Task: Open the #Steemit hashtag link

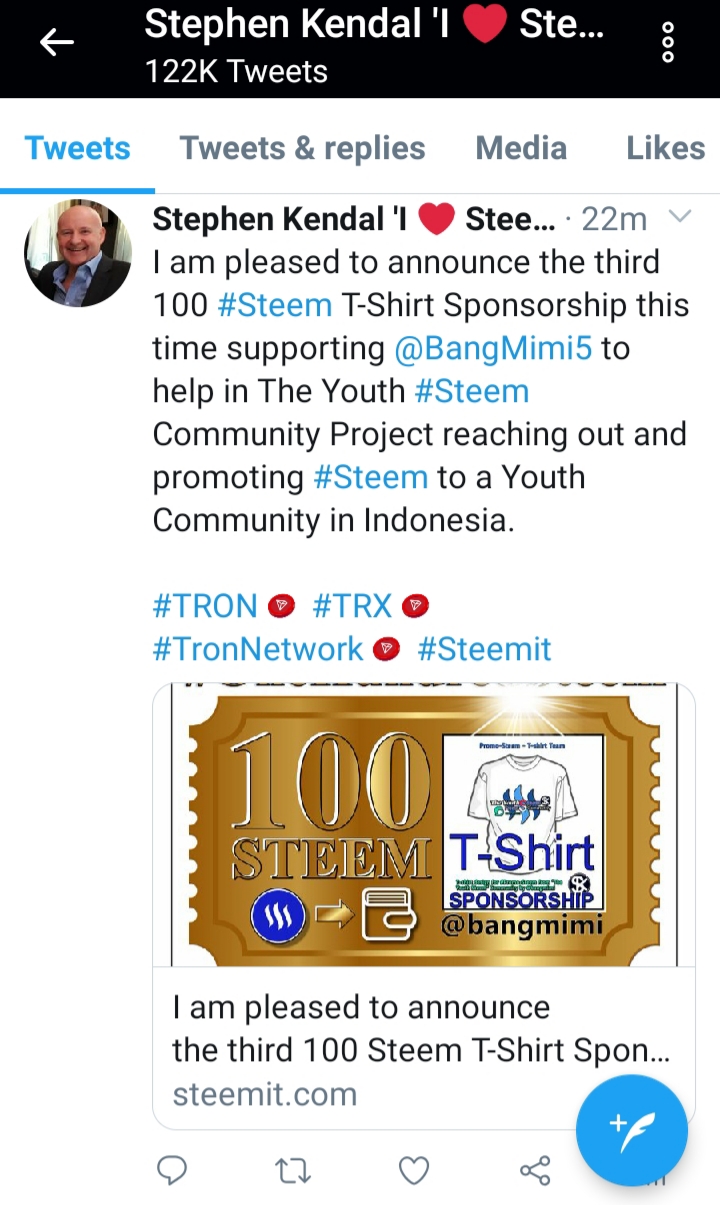Action: click(484, 649)
